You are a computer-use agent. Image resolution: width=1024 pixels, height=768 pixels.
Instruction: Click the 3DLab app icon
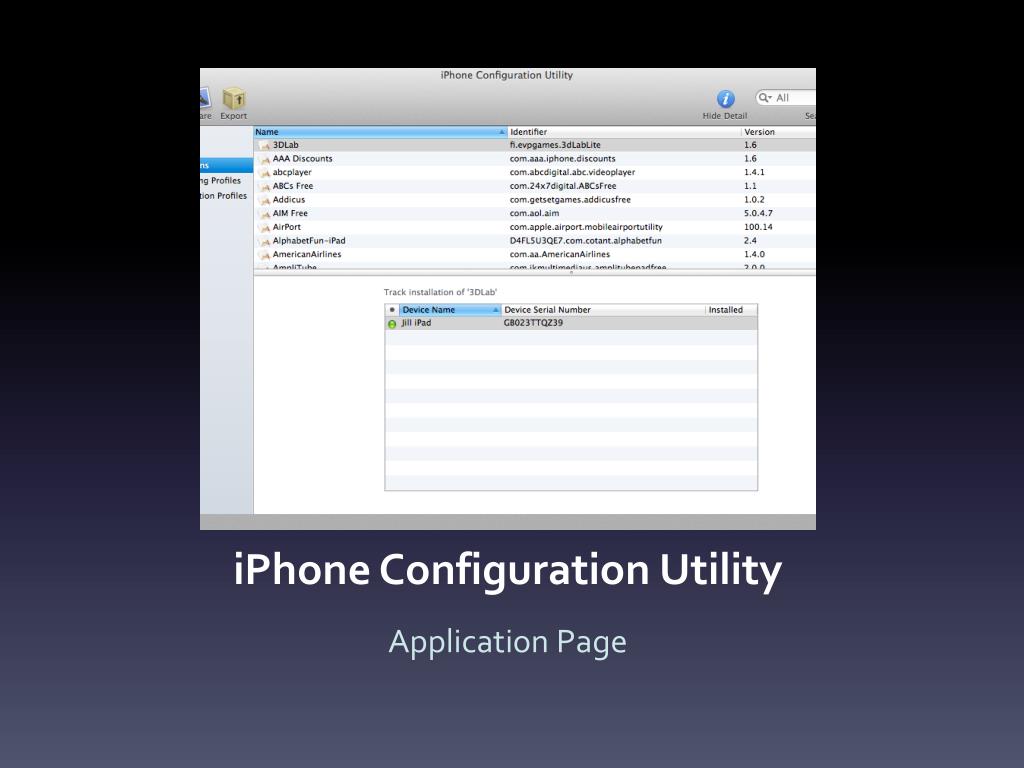click(x=264, y=146)
